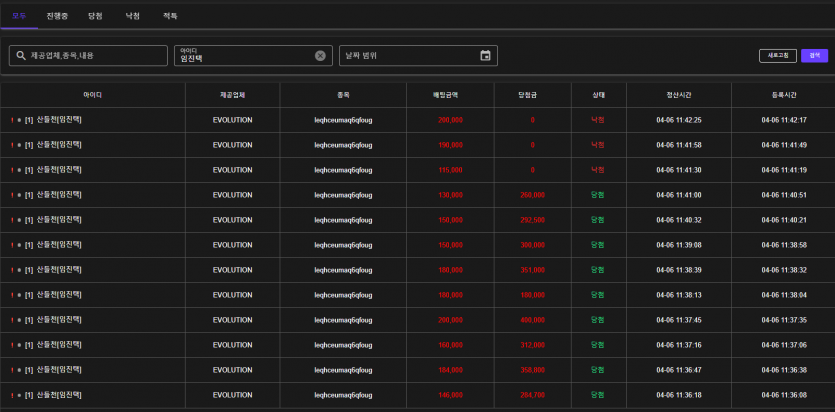Click the red exclamation icon in the 11:38:13 row
Viewport: 835px width, 412px height.
tap(12, 295)
